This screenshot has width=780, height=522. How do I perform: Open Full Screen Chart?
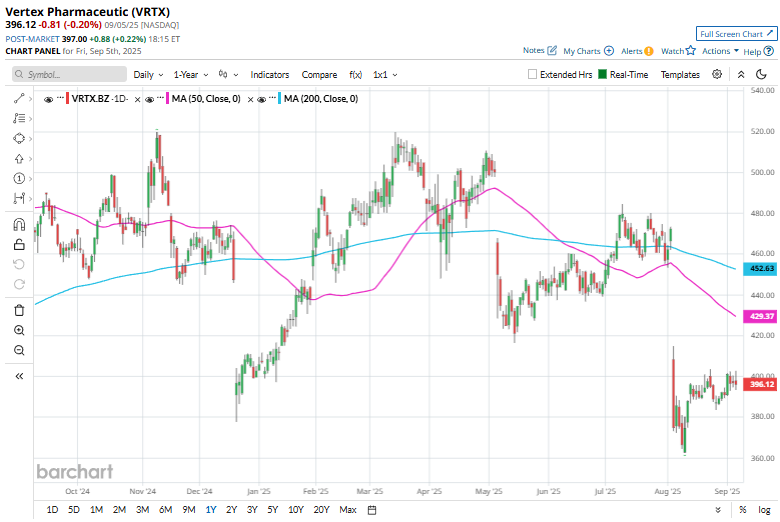point(736,34)
